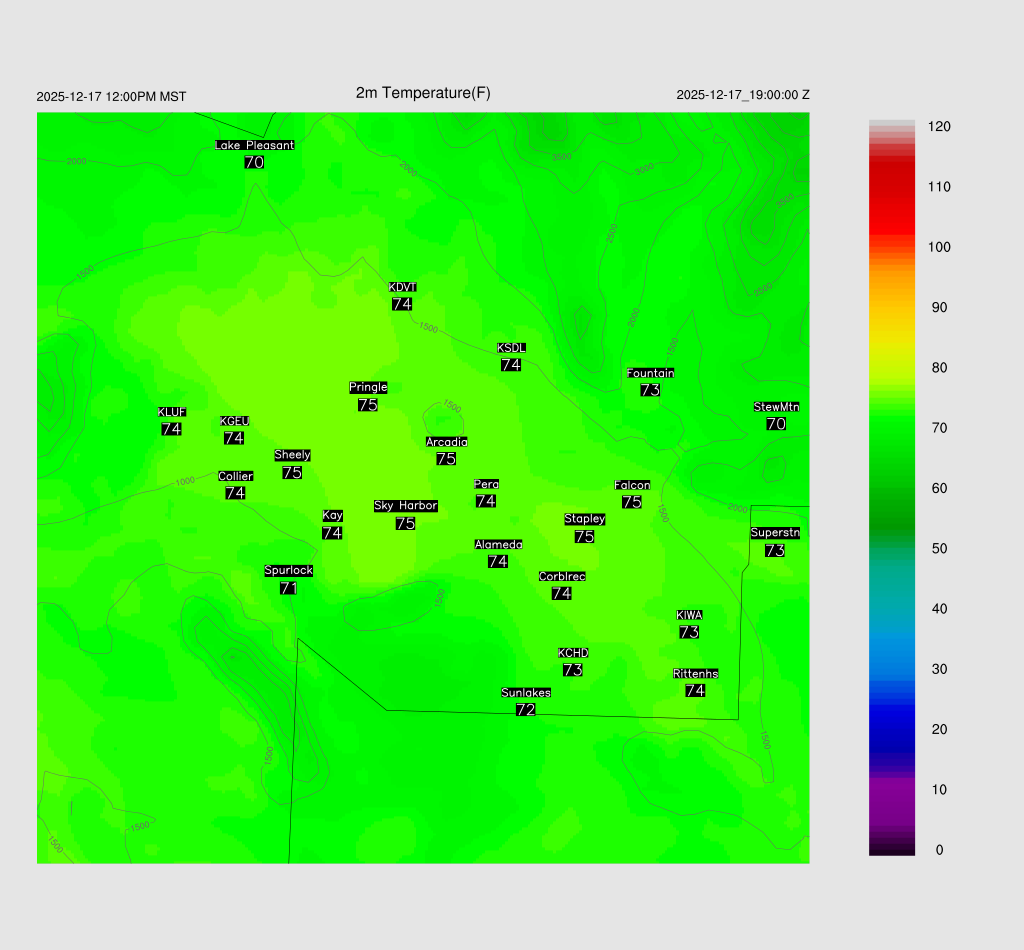The width and height of the screenshot is (1024, 950).
Task: Select the Corblrec station label
Action: [562, 577]
